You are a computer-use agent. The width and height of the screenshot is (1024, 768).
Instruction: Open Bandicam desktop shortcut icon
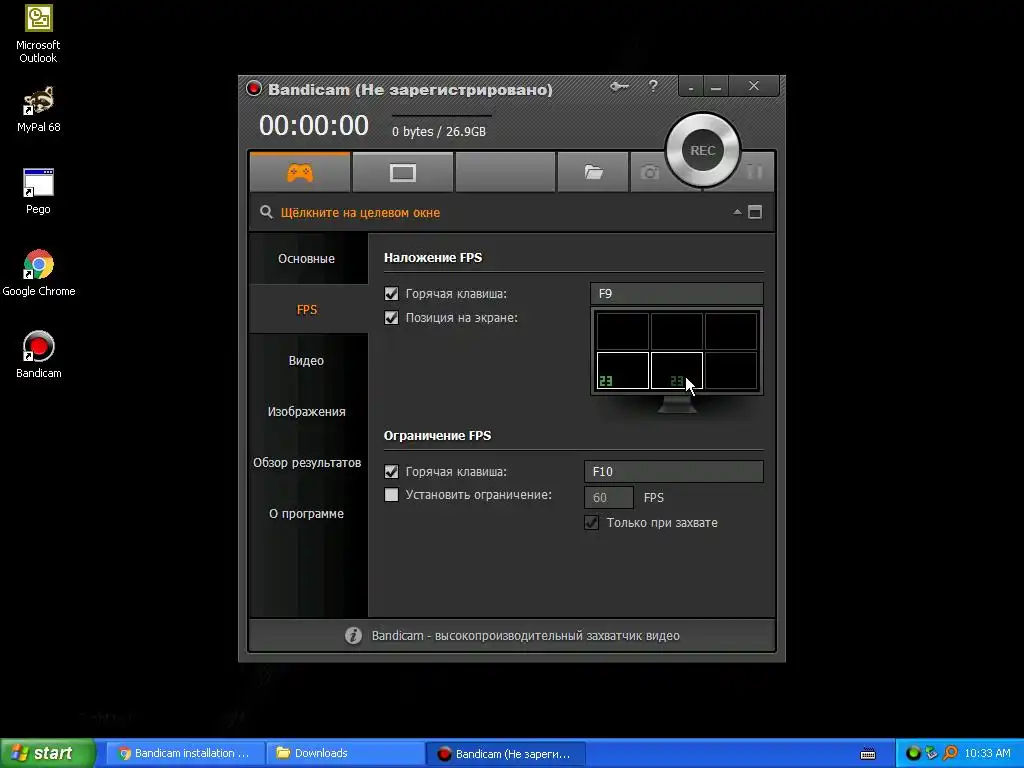click(x=39, y=355)
